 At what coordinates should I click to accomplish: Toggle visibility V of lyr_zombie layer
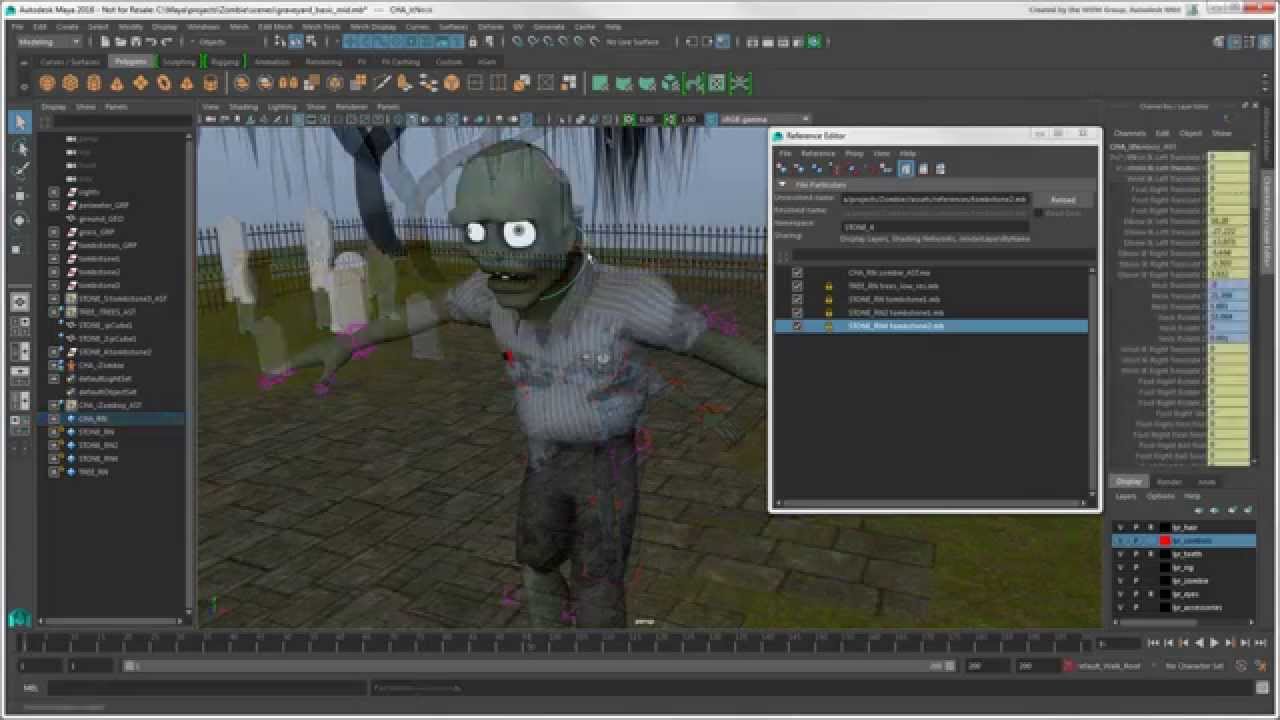click(1120, 580)
